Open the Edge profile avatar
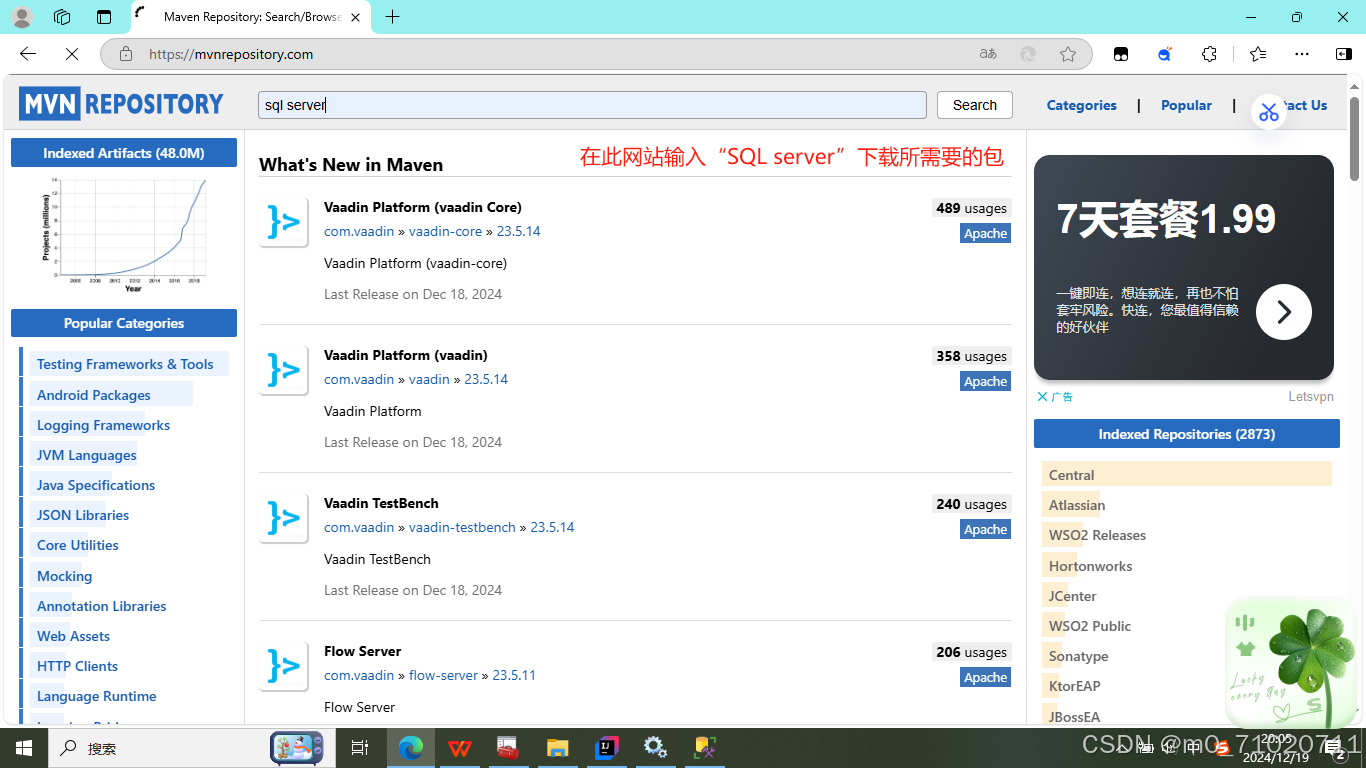Screen dimensions: 1366x768 click(x=21, y=17)
